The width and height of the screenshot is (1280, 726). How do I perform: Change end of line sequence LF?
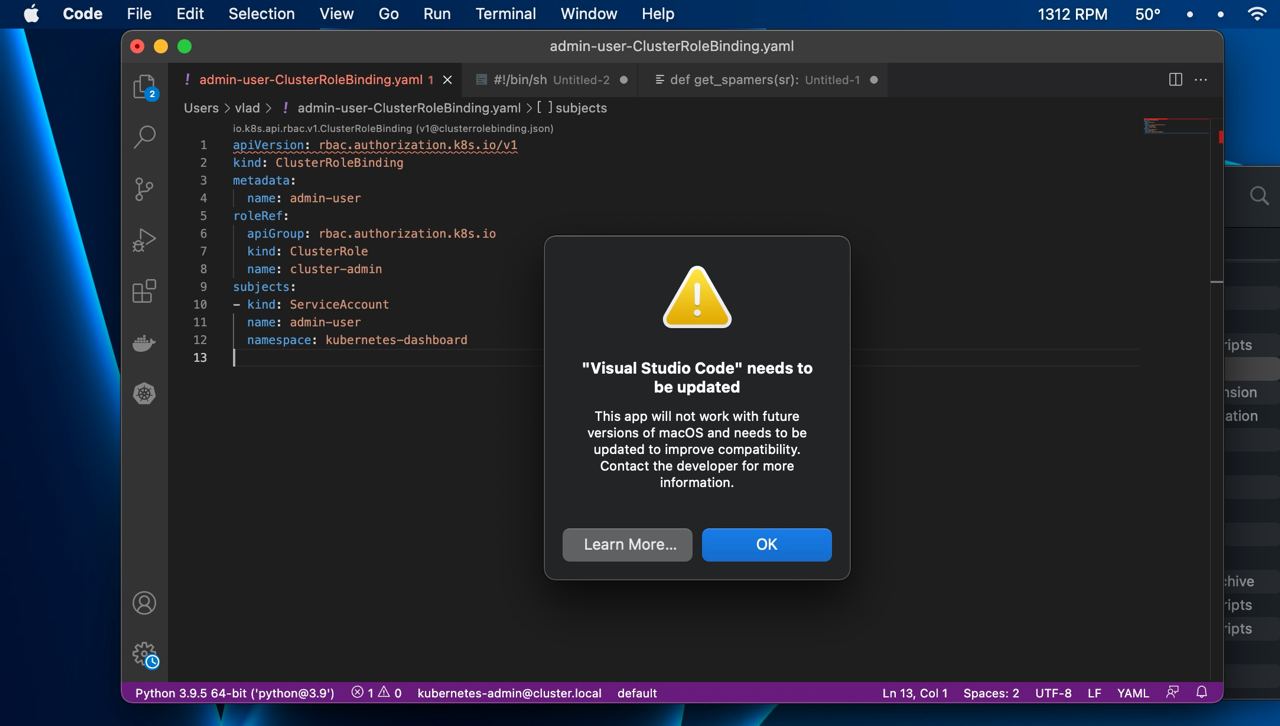1094,693
